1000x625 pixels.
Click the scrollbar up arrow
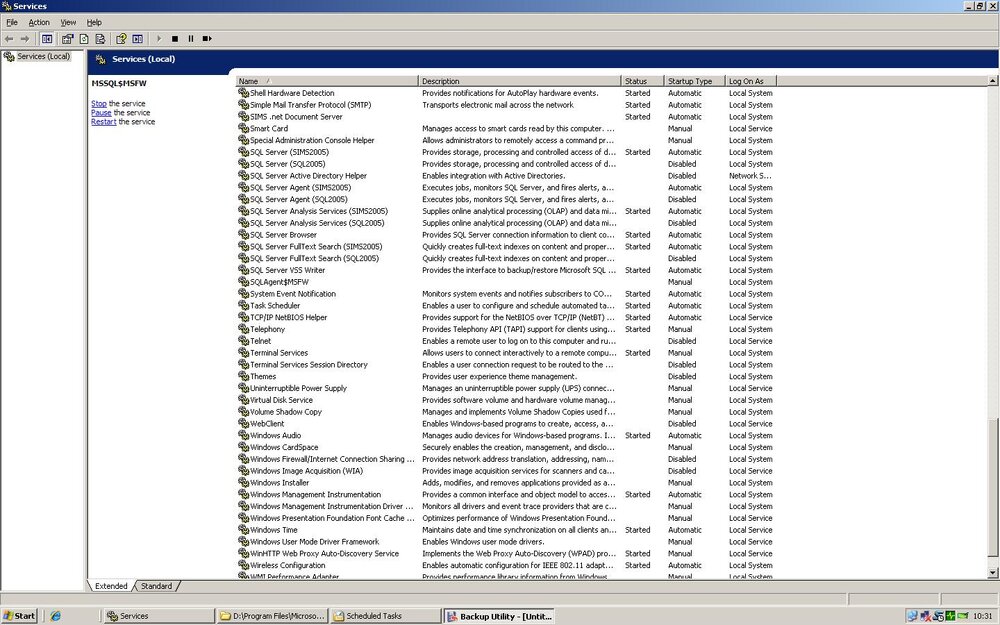pos(992,81)
